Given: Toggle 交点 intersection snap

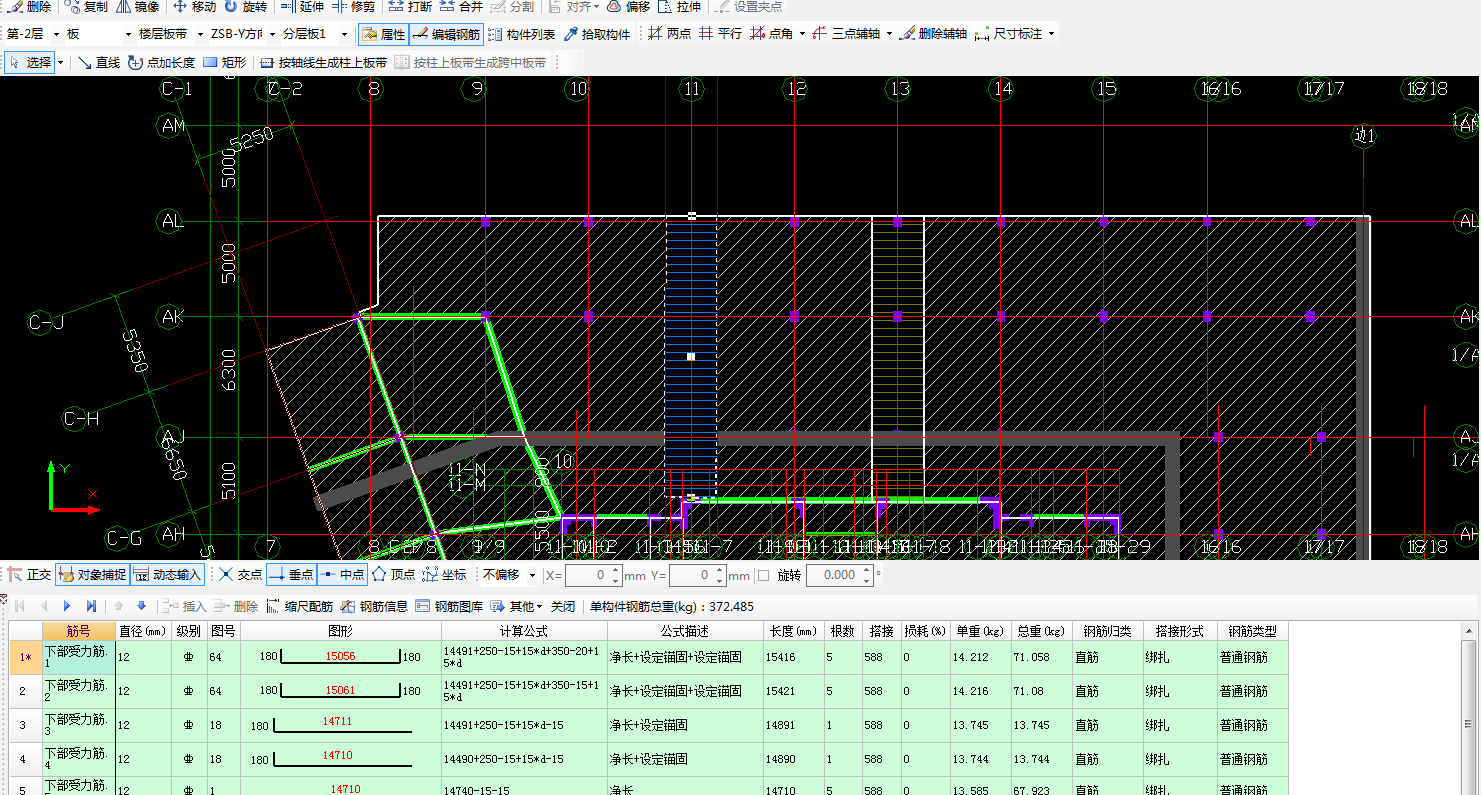Looking at the screenshot, I should (x=240, y=575).
